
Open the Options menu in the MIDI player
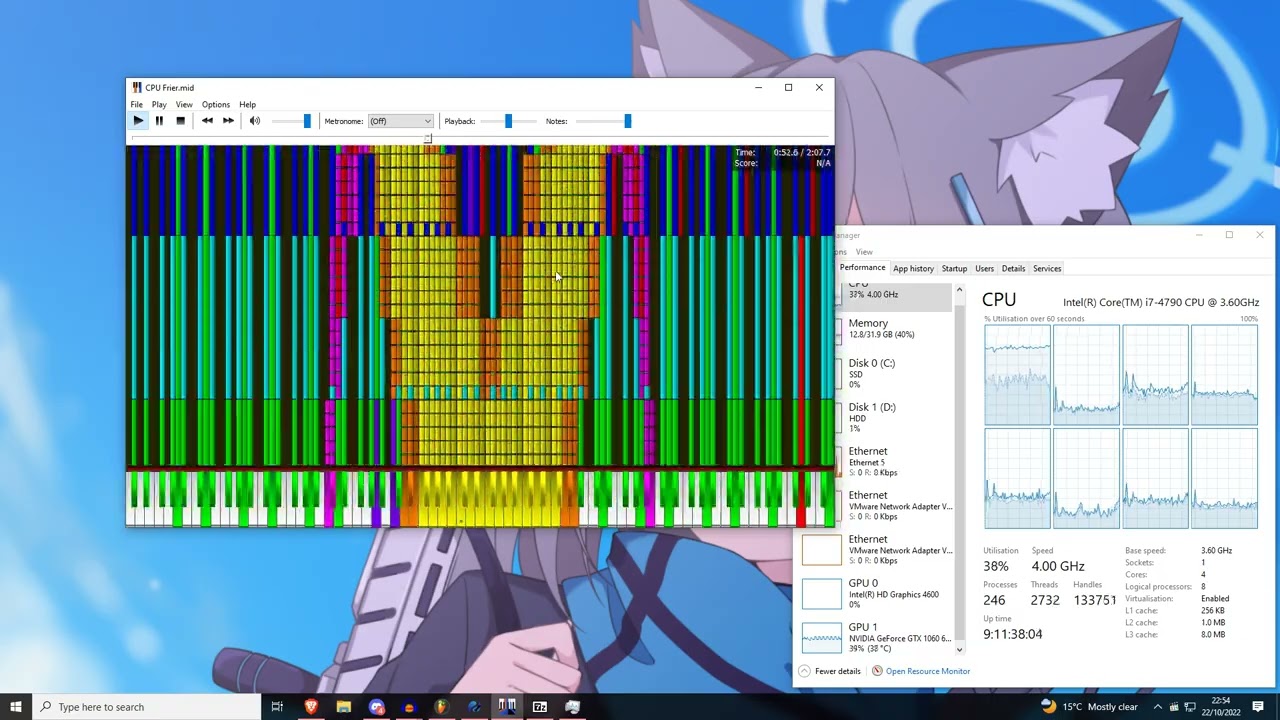point(216,104)
